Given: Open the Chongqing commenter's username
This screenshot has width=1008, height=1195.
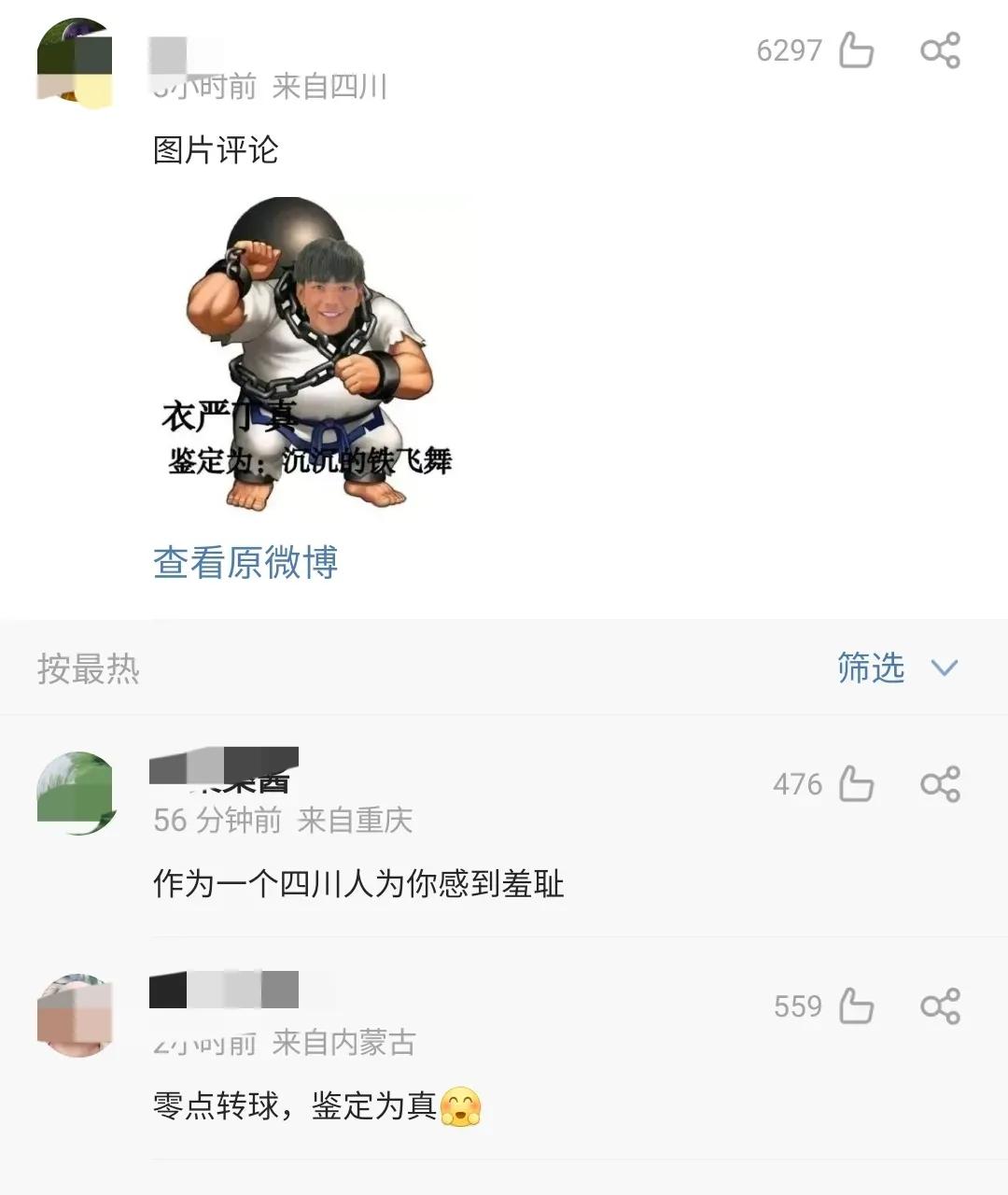Looking at the screenshot, I should 224,769.
